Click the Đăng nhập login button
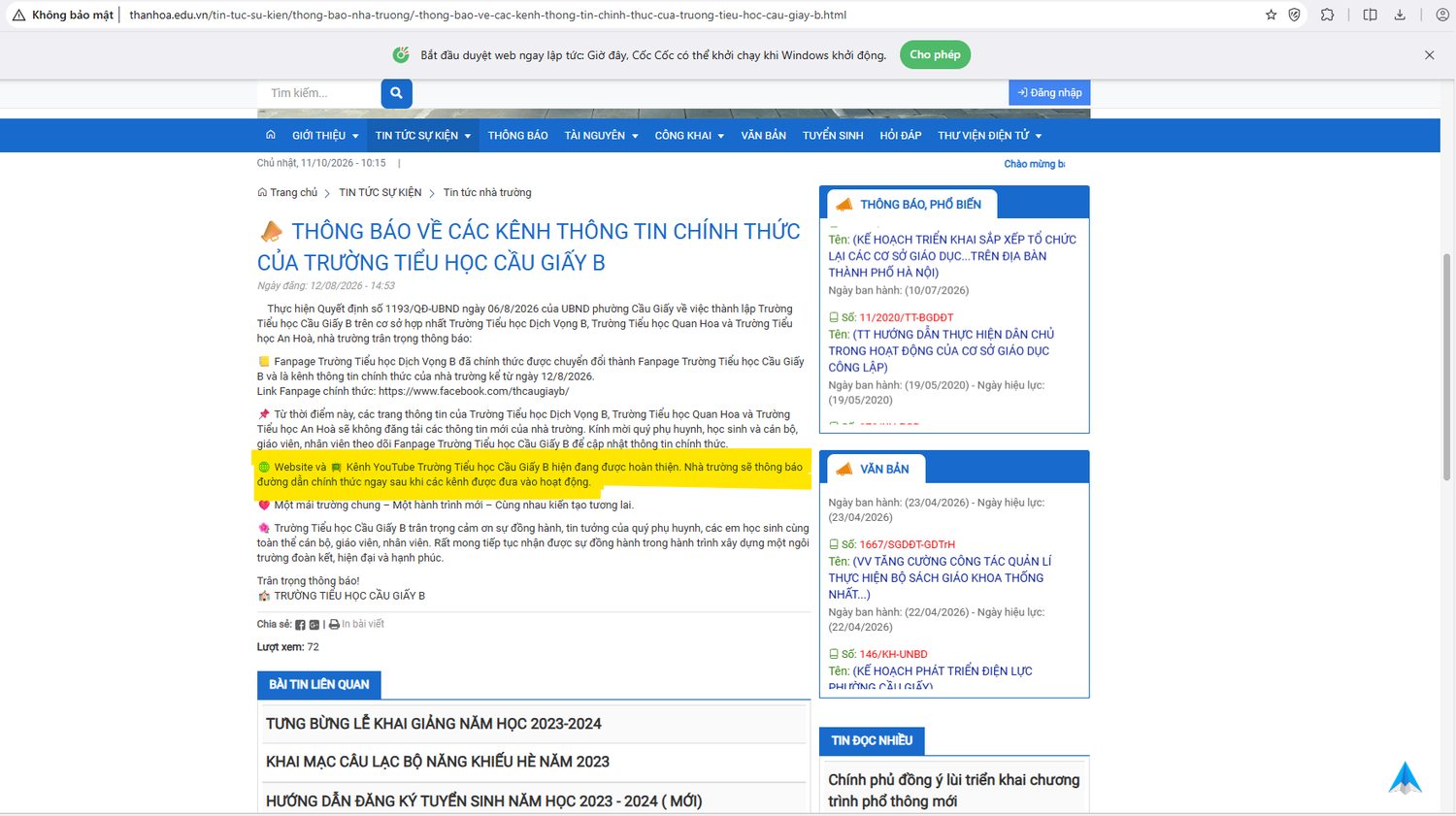1456x816 pixels. (x=1049, y=92)
